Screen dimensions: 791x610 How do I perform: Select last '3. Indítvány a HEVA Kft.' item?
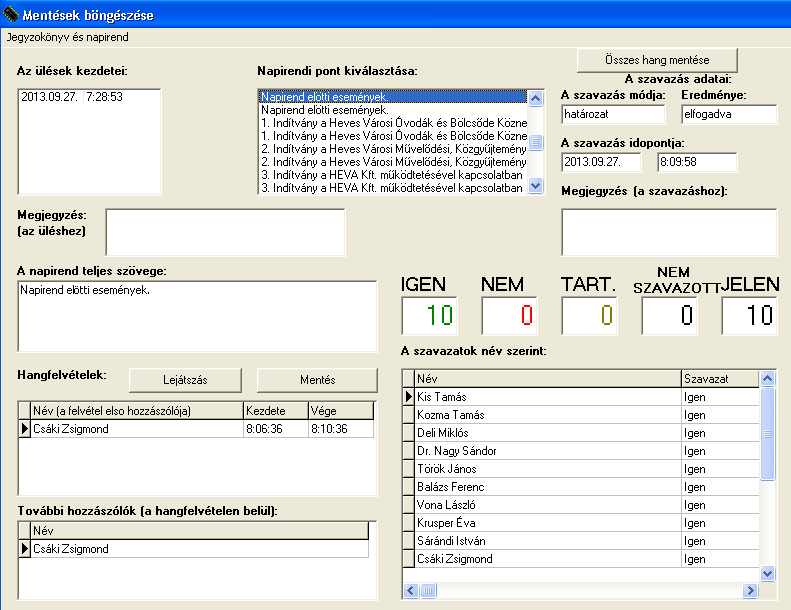pyautogui.click(x=393, y=188)
